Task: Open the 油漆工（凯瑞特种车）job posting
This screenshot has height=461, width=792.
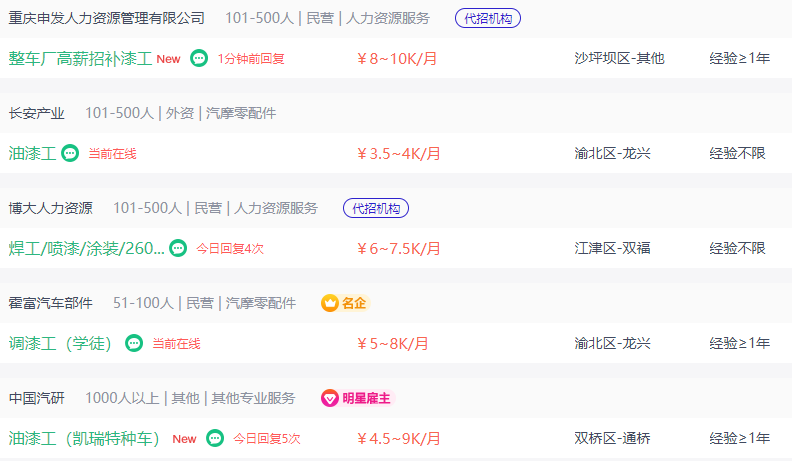Action: (x=84, y=438)
